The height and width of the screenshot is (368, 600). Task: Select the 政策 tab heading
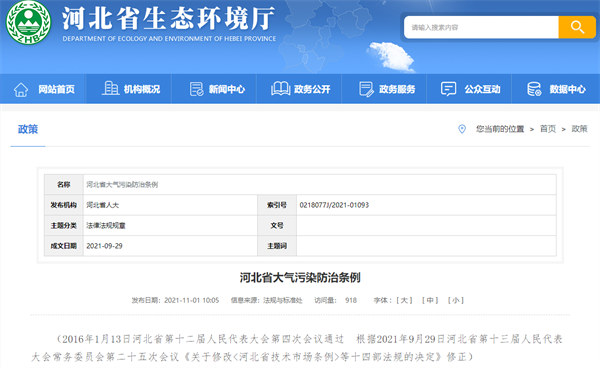click(28, 129)
